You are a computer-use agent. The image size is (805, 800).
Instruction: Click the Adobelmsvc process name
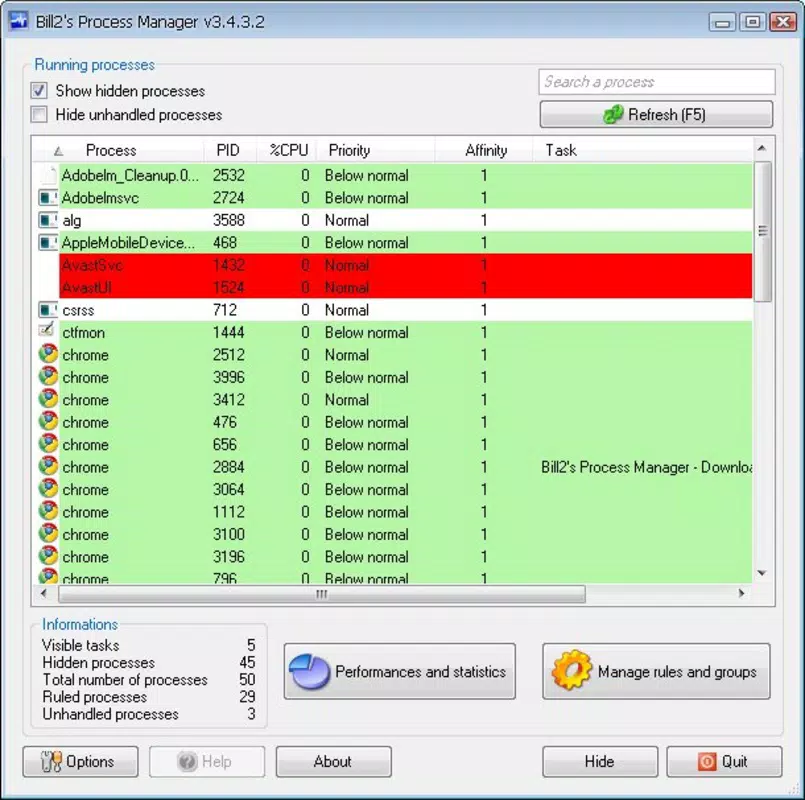click(x=100, y=198)
